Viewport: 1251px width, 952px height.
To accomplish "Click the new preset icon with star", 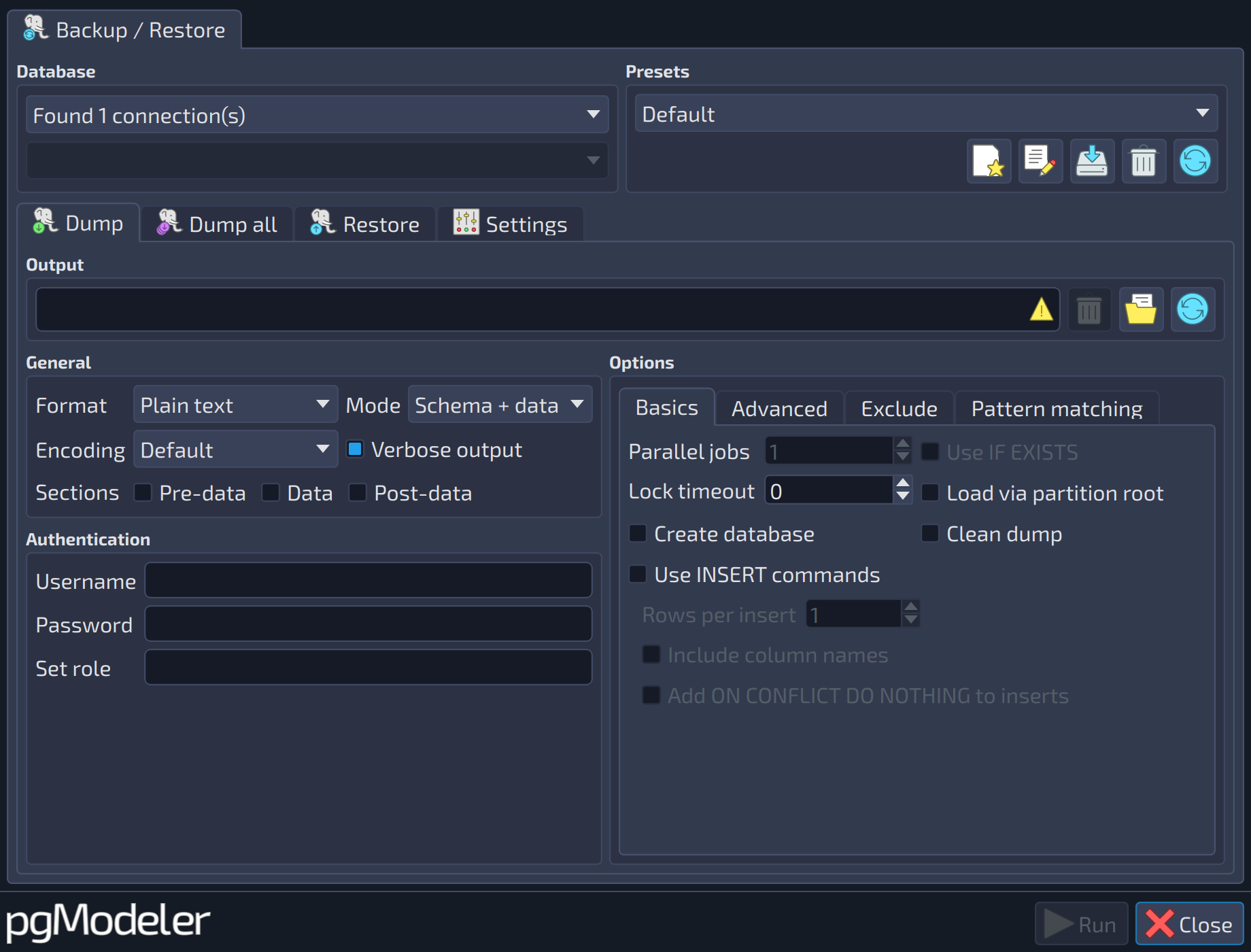I will (x=989, y=162).
